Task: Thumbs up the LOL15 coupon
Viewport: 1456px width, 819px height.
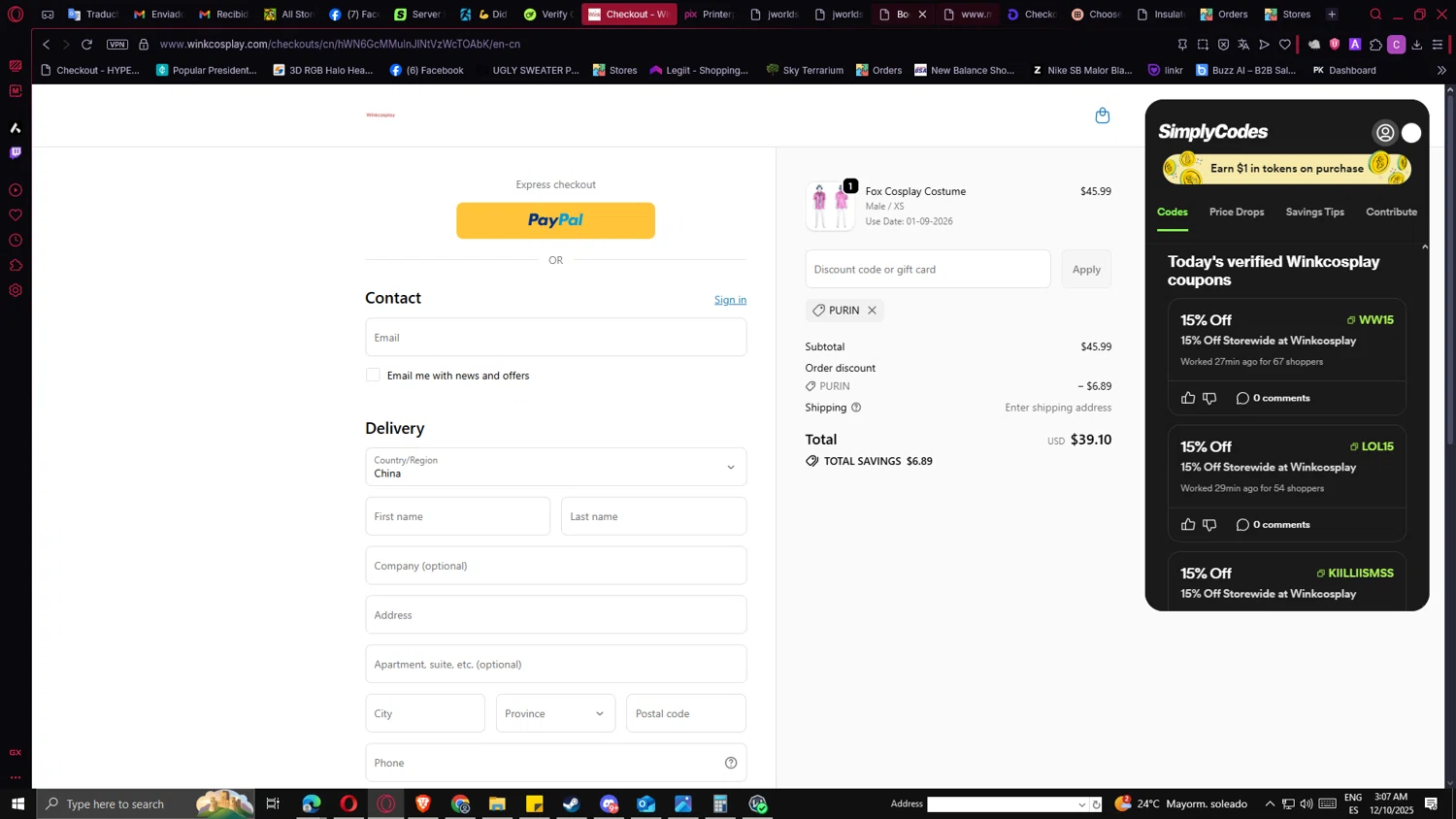Action: click(1188, 524)
